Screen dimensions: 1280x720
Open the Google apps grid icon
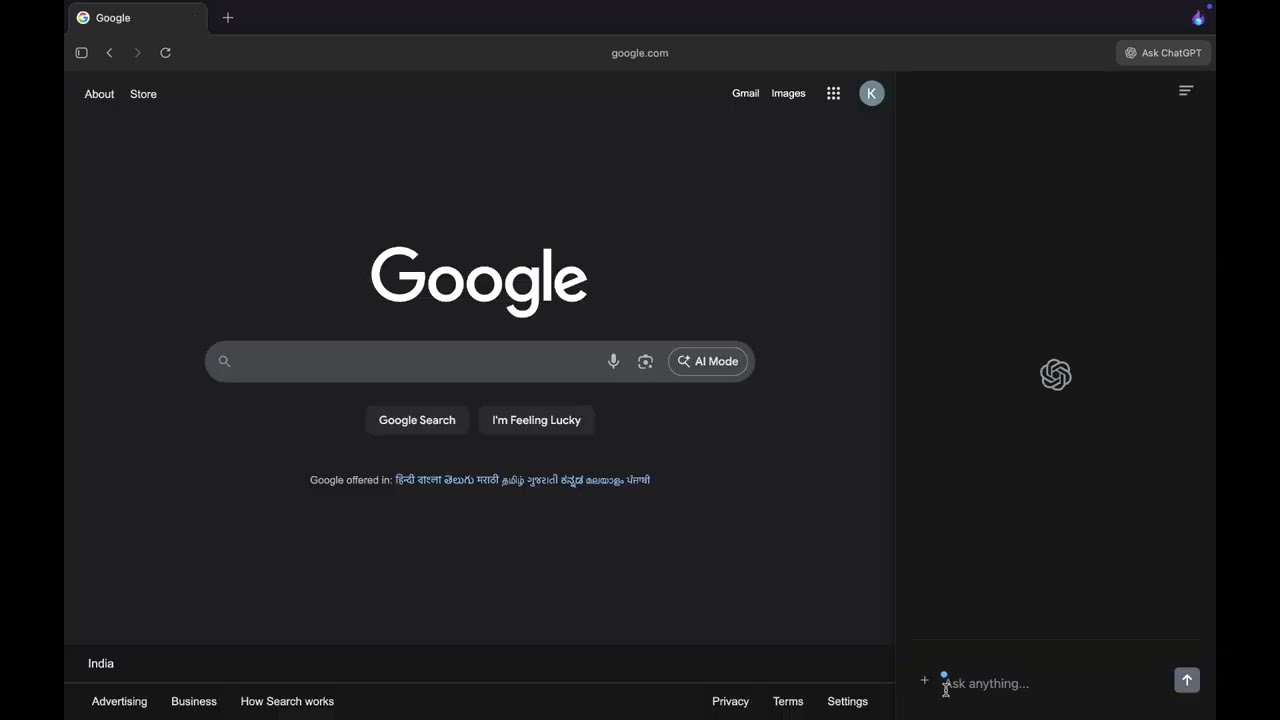(833, 93)
